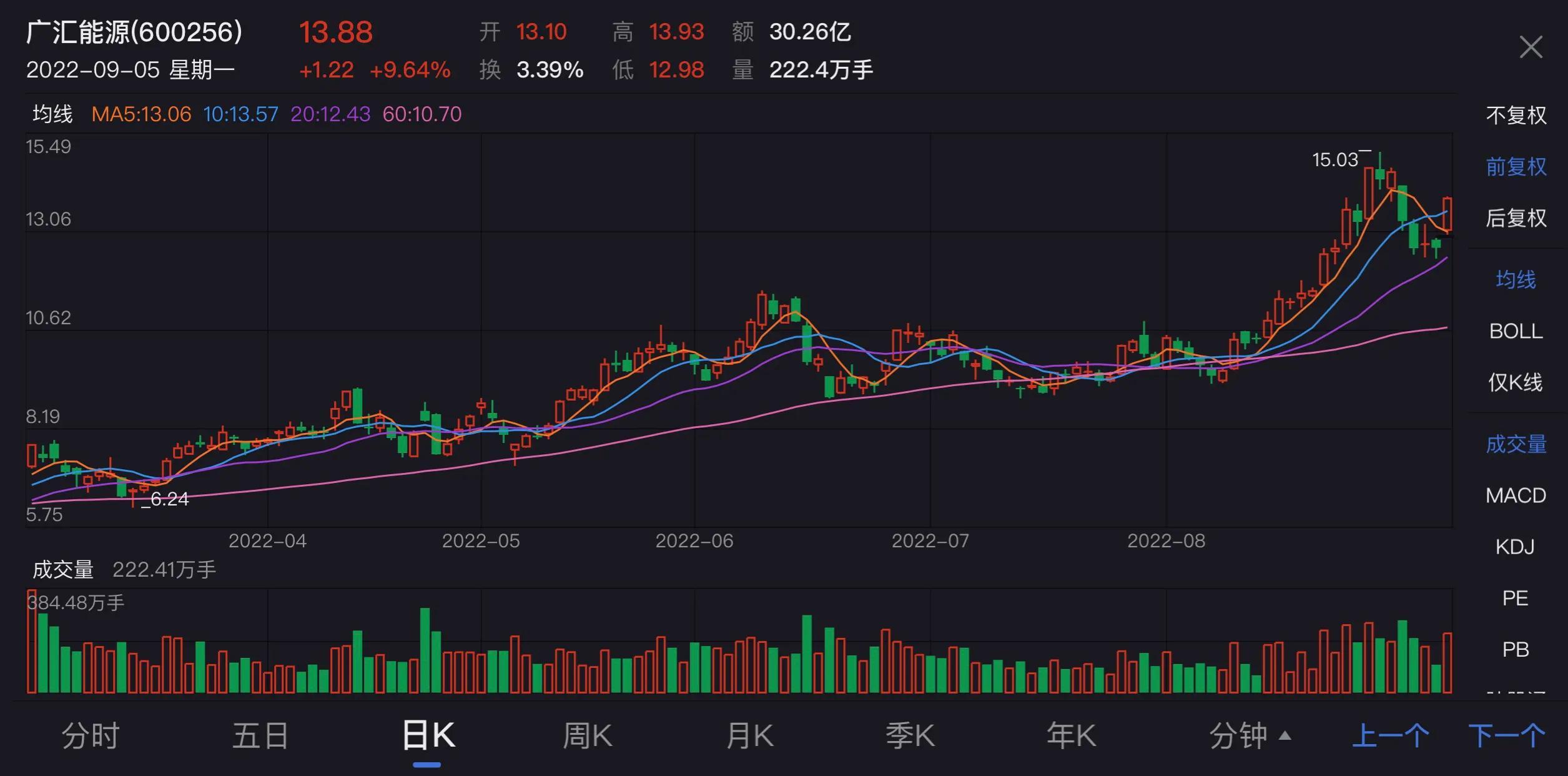This screenshot has height=776, width=1568.
Task: Click the last red candlestick on chart
Action: click(x=1447, y=215)
